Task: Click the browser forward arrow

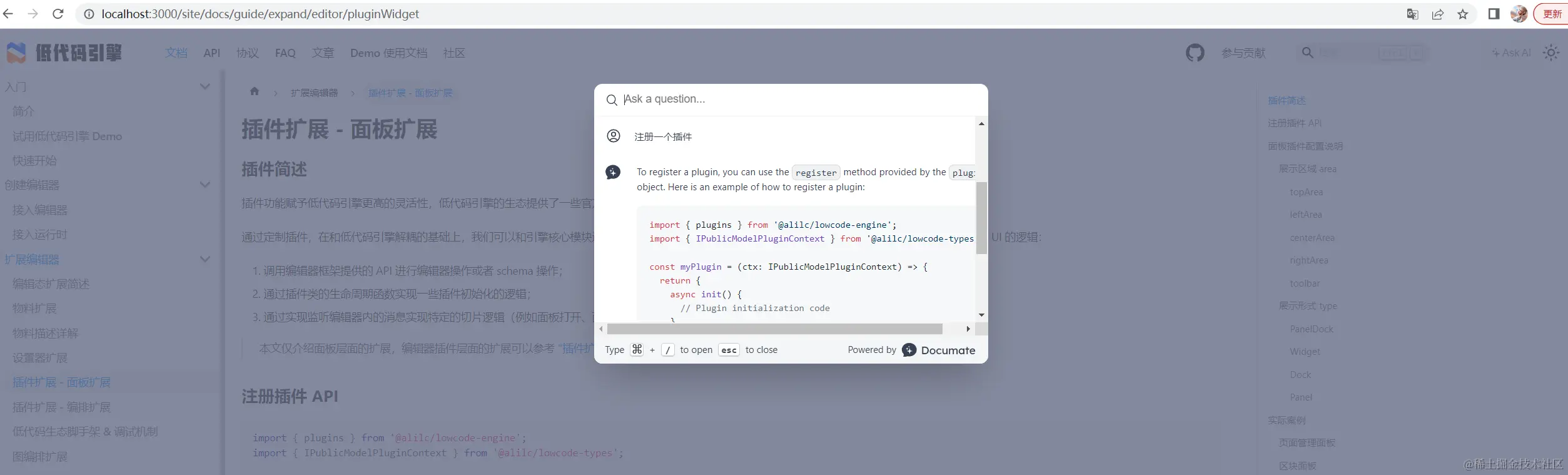Action: [x=33, y=14]
